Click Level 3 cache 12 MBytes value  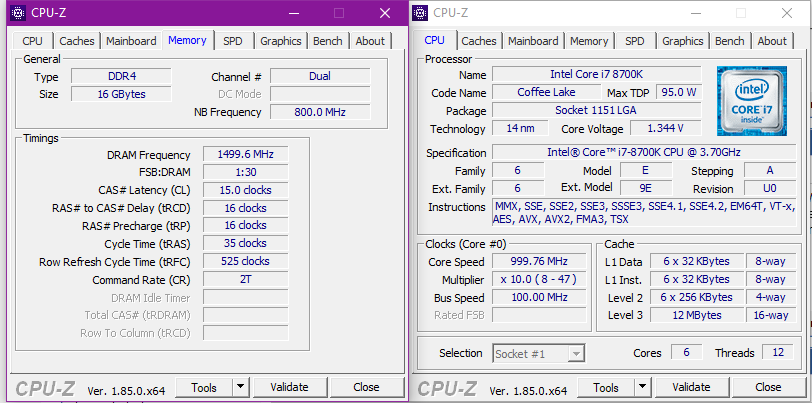coord(697,315)
